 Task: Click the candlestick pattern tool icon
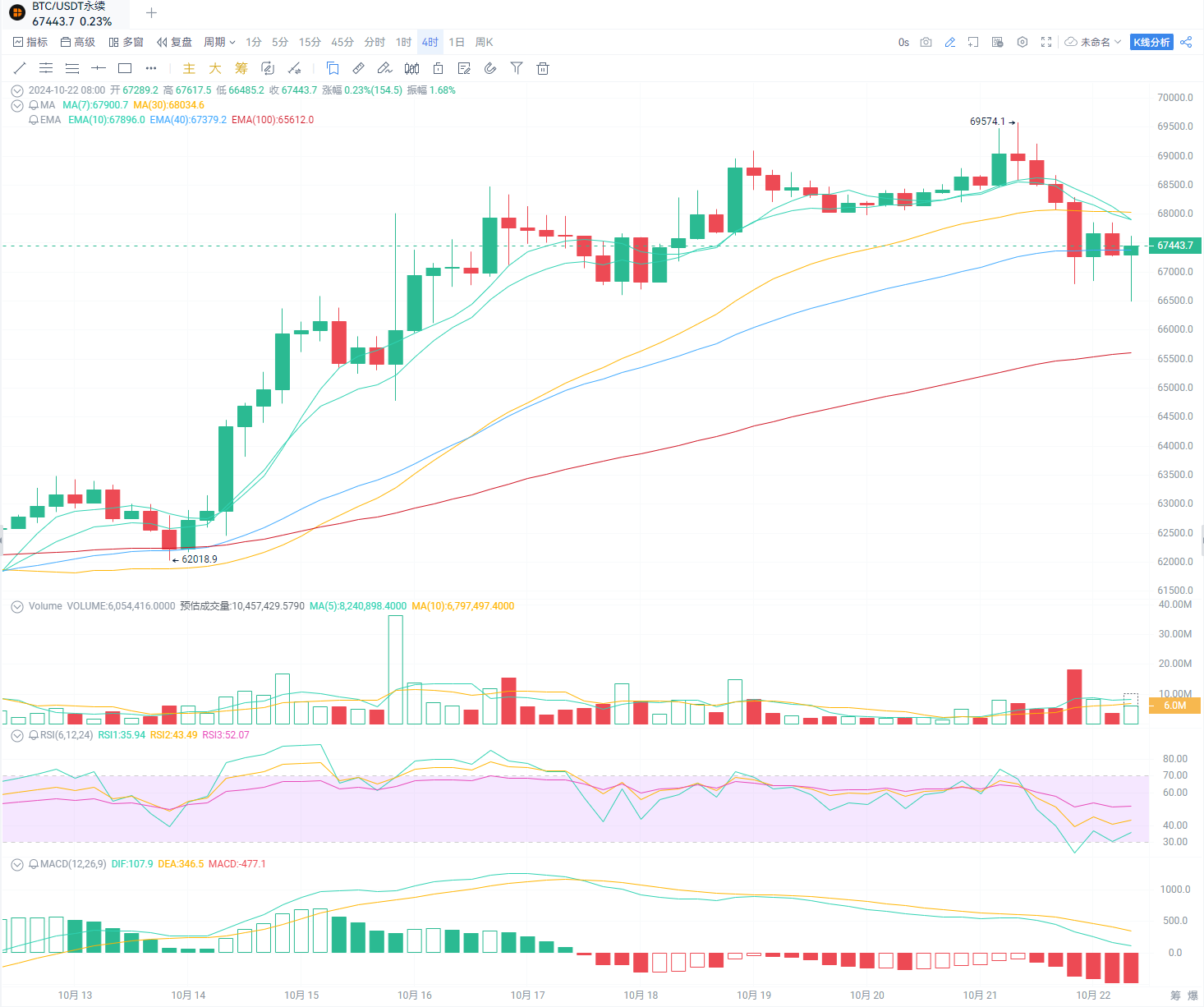pyautogui.click(x=411, y=68)
